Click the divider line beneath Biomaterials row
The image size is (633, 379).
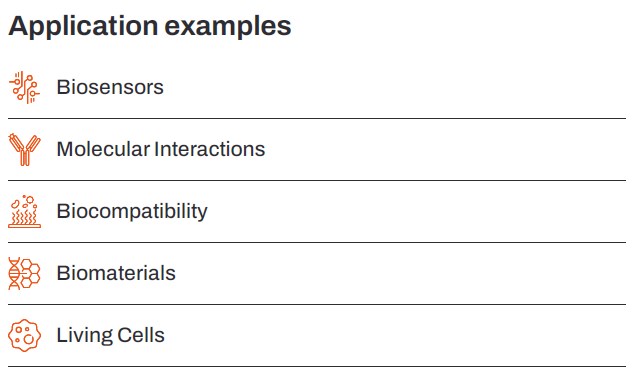coord(317,304)
